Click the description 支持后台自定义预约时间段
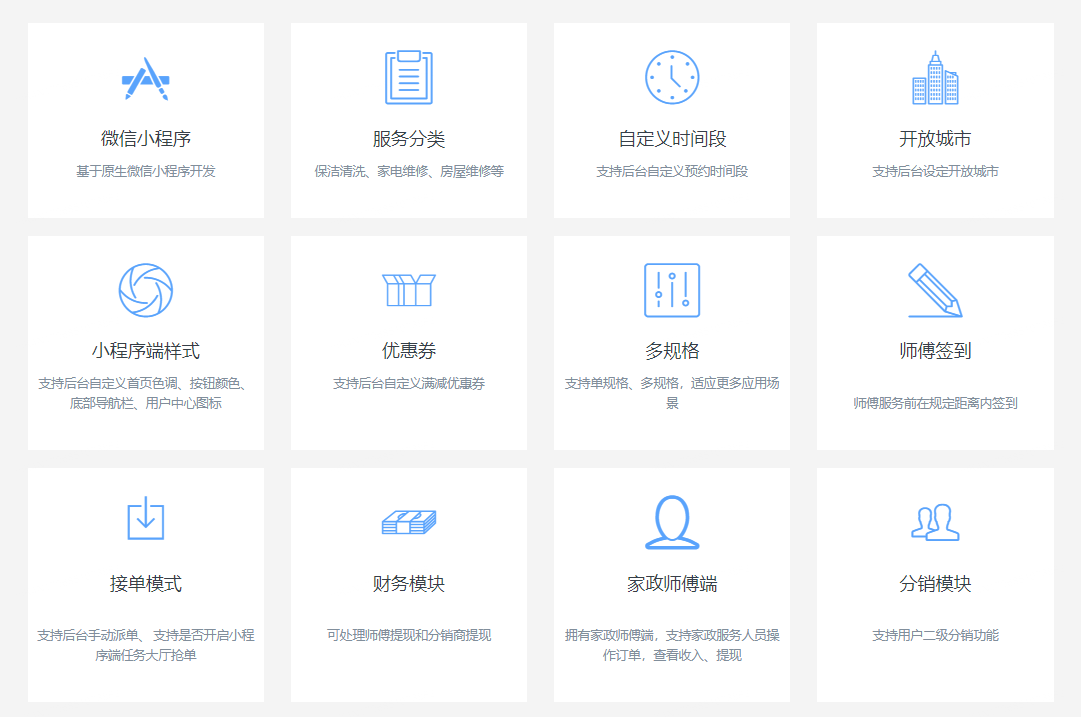The height and width of the screenshot is (717, 1081). tap(672, 171)
